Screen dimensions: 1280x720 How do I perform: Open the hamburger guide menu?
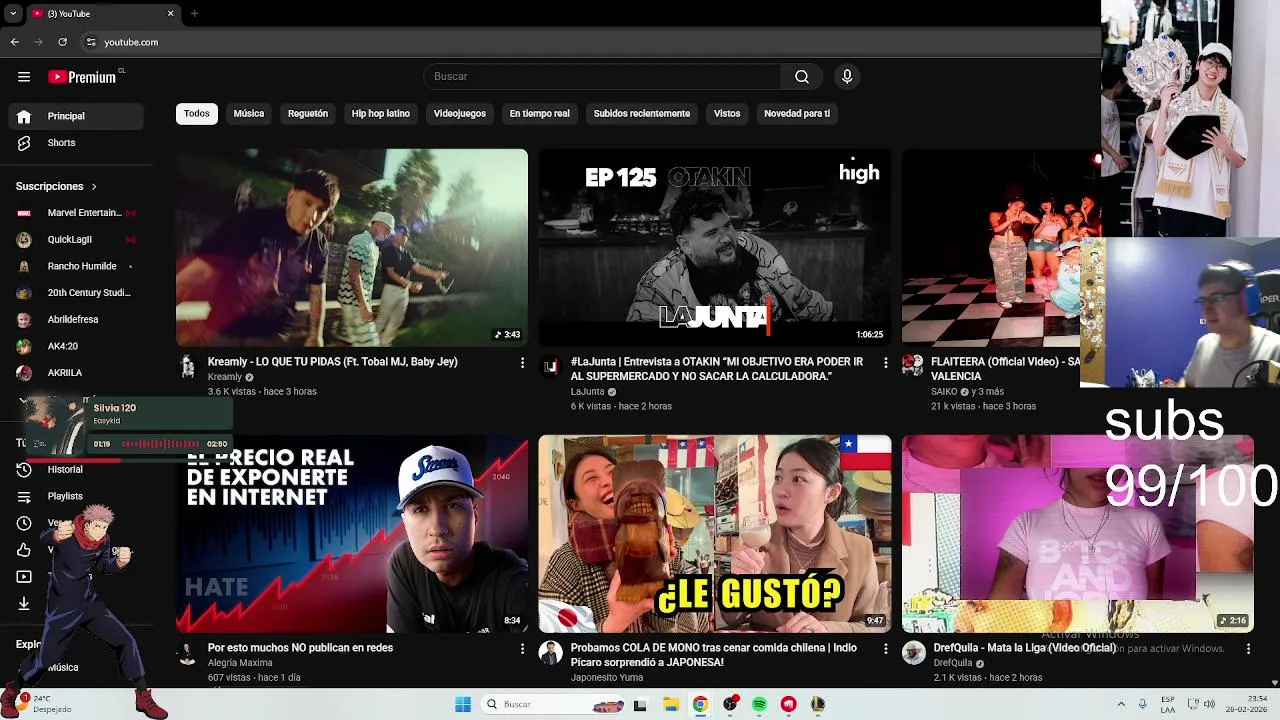click(24, 77)
